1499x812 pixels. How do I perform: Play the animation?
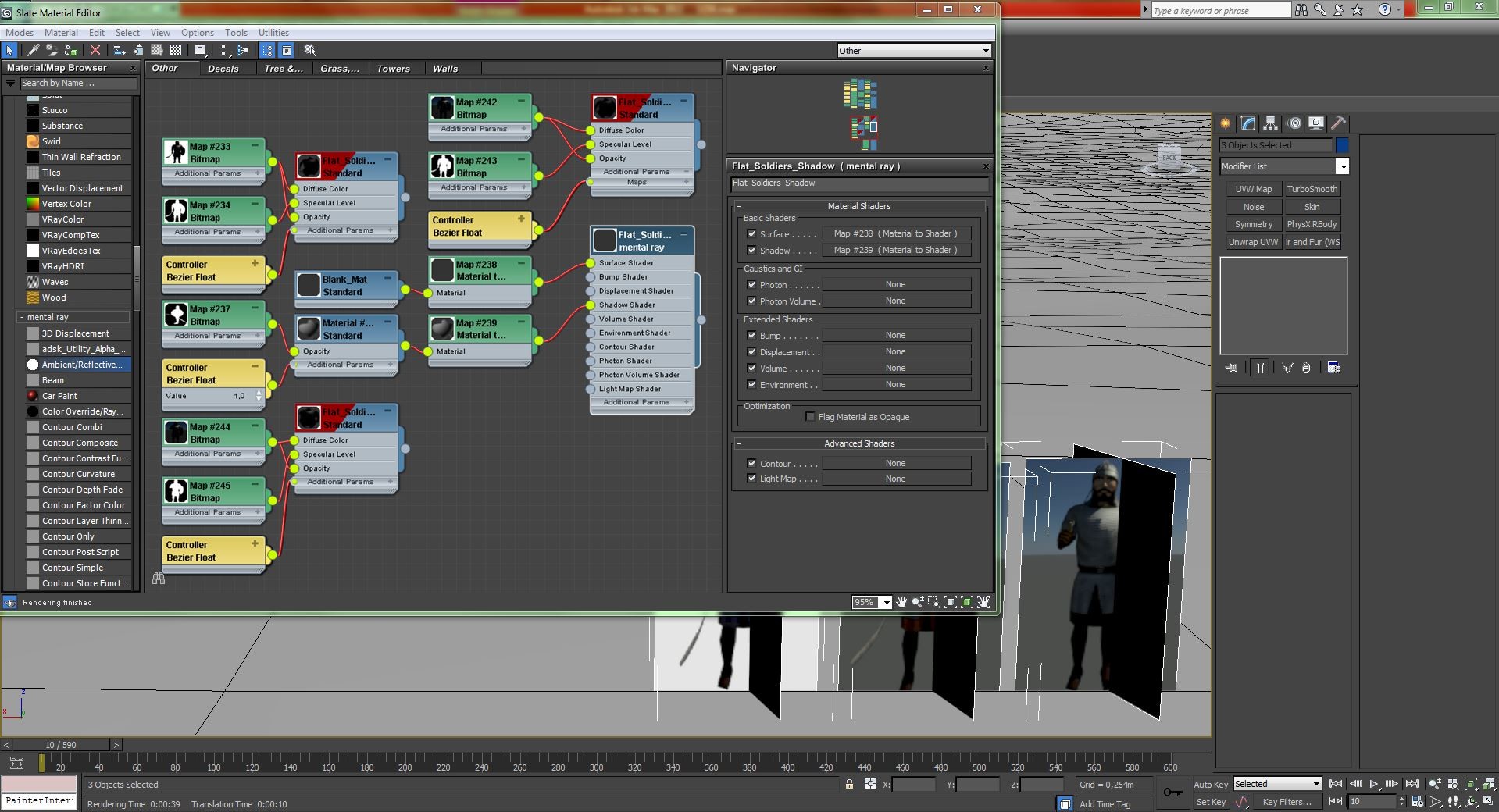click(x=1374, y=784)
